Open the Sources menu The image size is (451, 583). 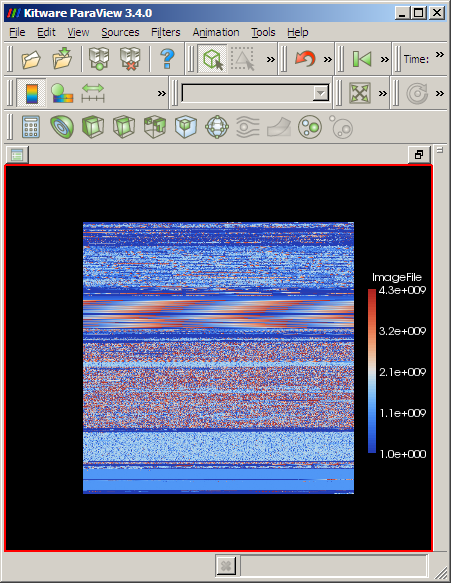tap(120, 32)
